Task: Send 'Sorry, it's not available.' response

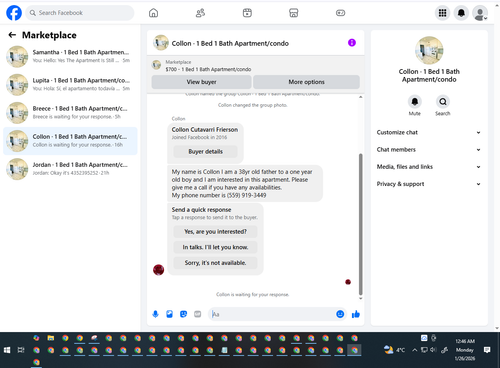Action: point(215,263)
